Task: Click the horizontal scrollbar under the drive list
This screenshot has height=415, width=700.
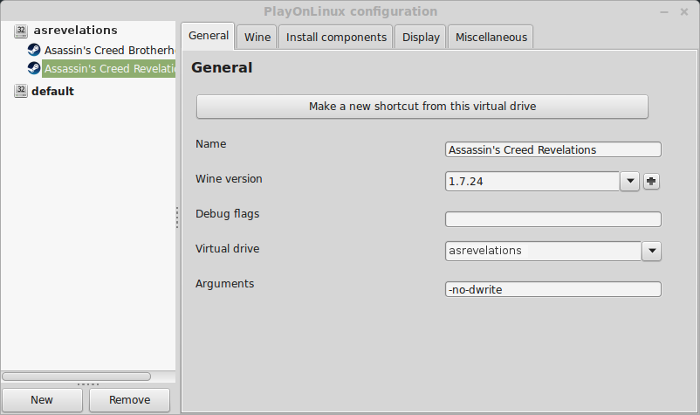Action: click(x=76, y=377)
